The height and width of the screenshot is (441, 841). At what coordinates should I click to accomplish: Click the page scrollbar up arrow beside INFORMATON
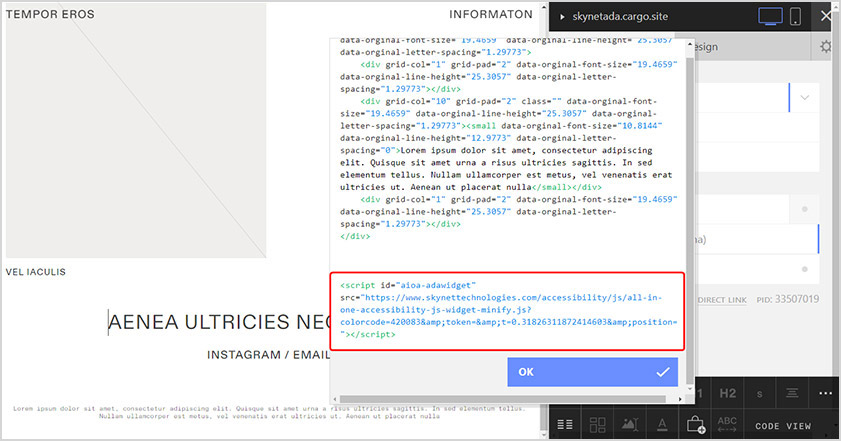[544, 8]
